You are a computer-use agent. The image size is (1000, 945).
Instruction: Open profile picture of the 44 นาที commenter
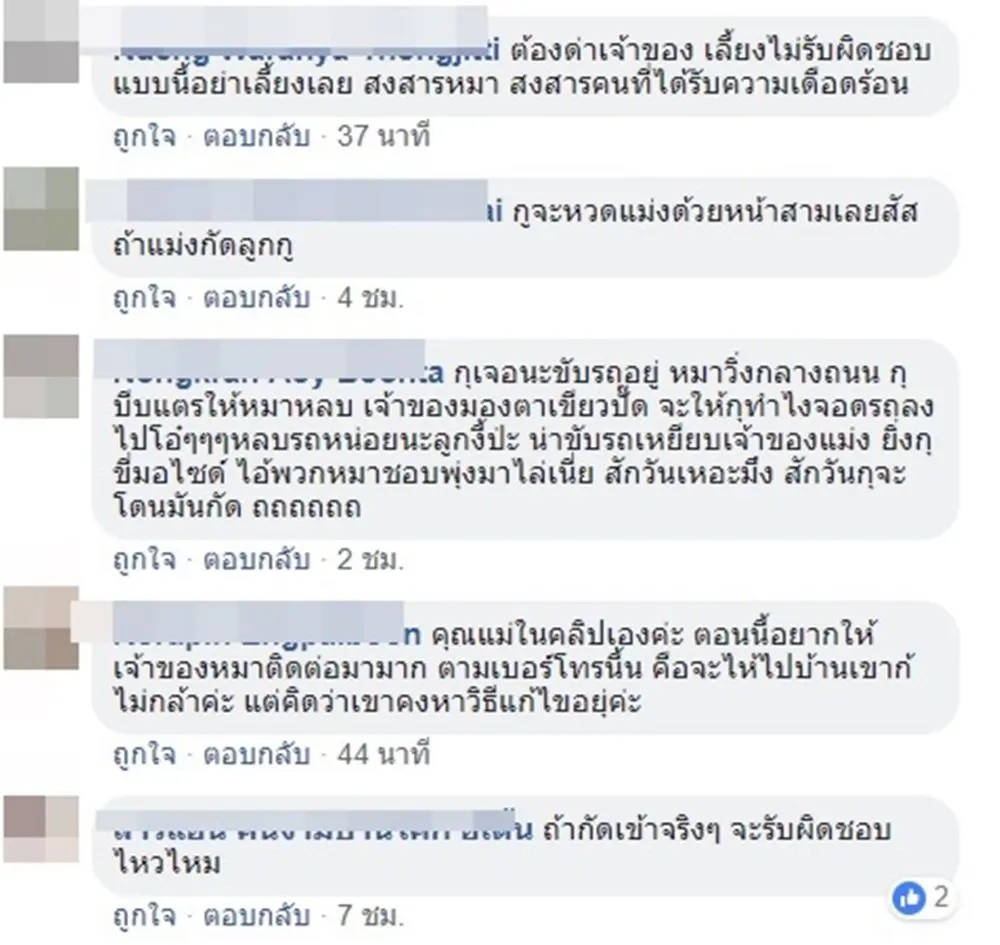tap(41, 628)
